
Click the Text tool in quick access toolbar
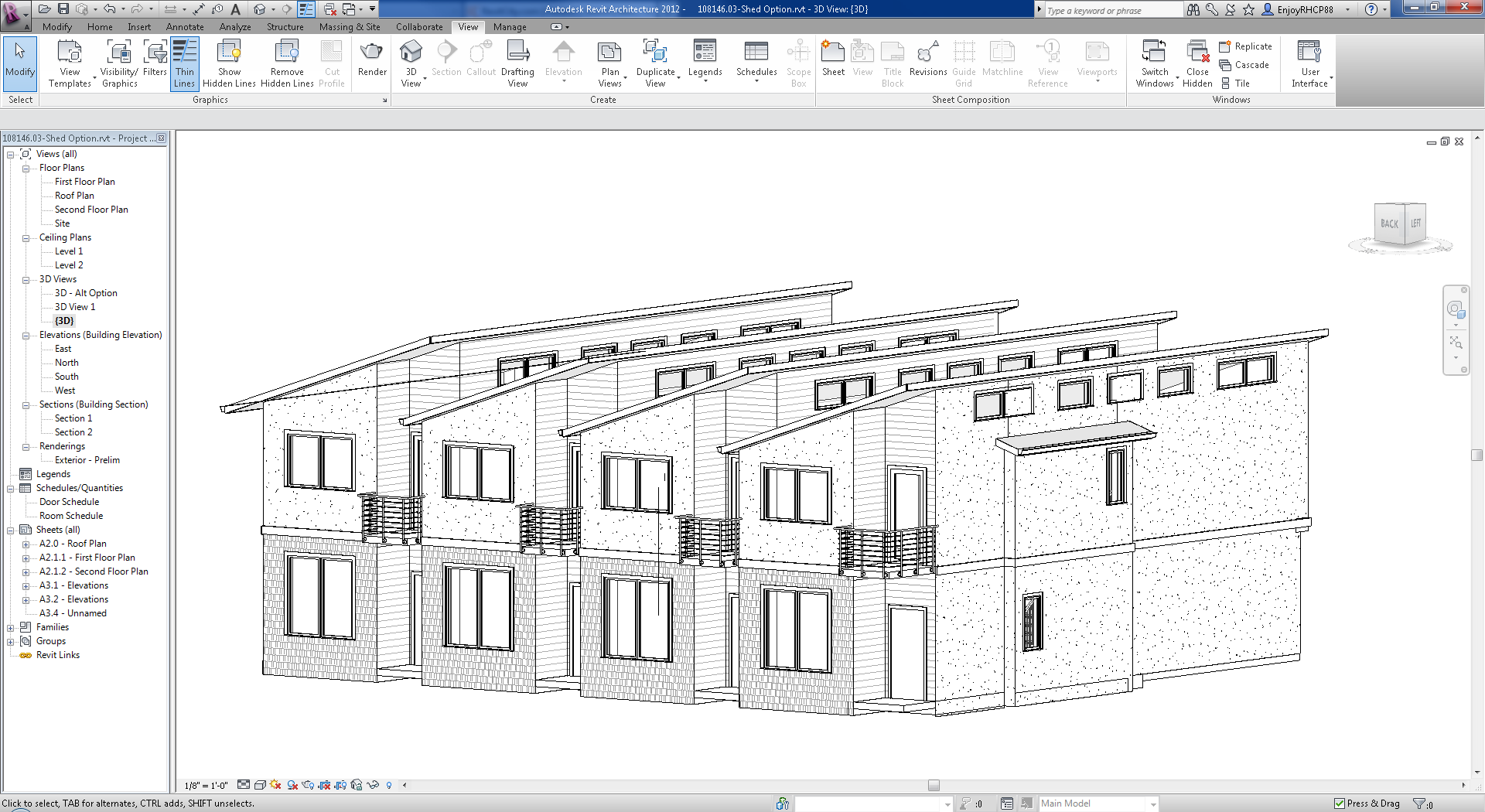point(236,9)
